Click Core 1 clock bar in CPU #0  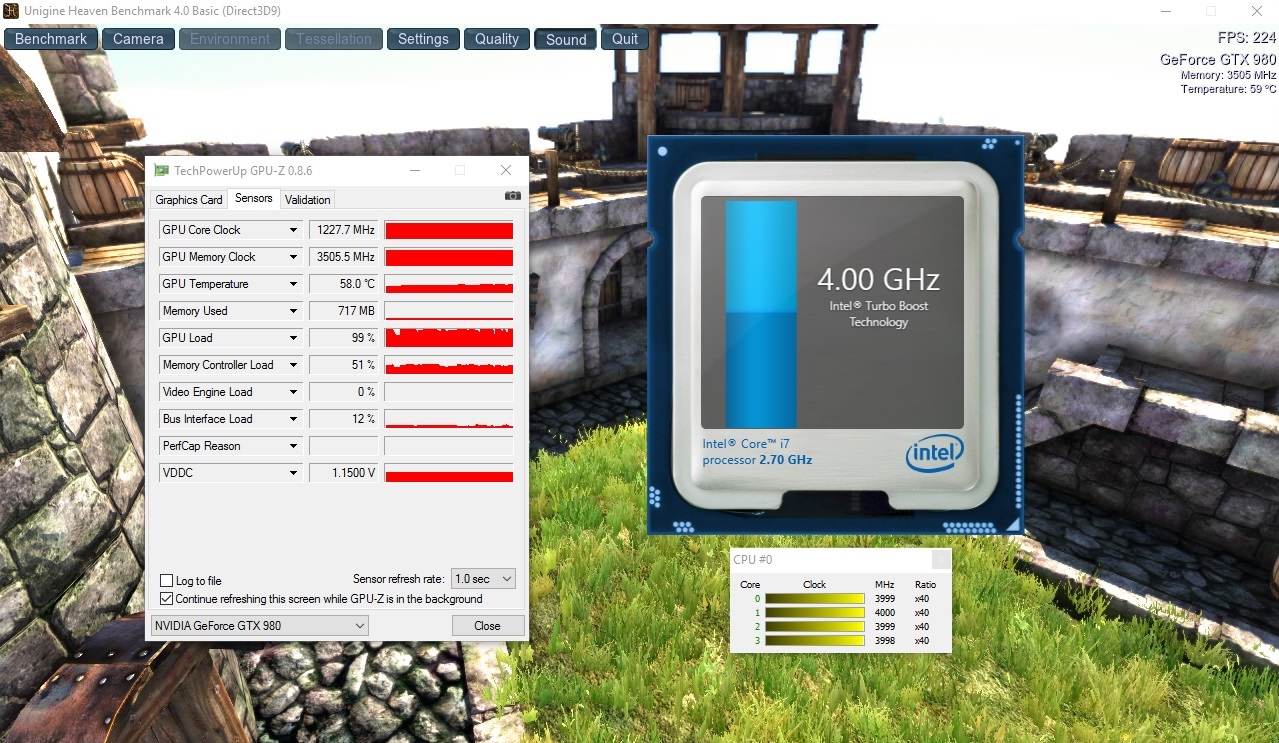pyautogui.click(x=815, y=613)
